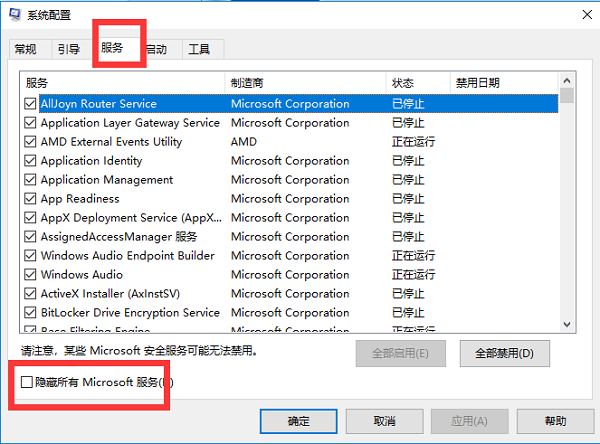Click the 全部禁用(D) button

(505, 353)
